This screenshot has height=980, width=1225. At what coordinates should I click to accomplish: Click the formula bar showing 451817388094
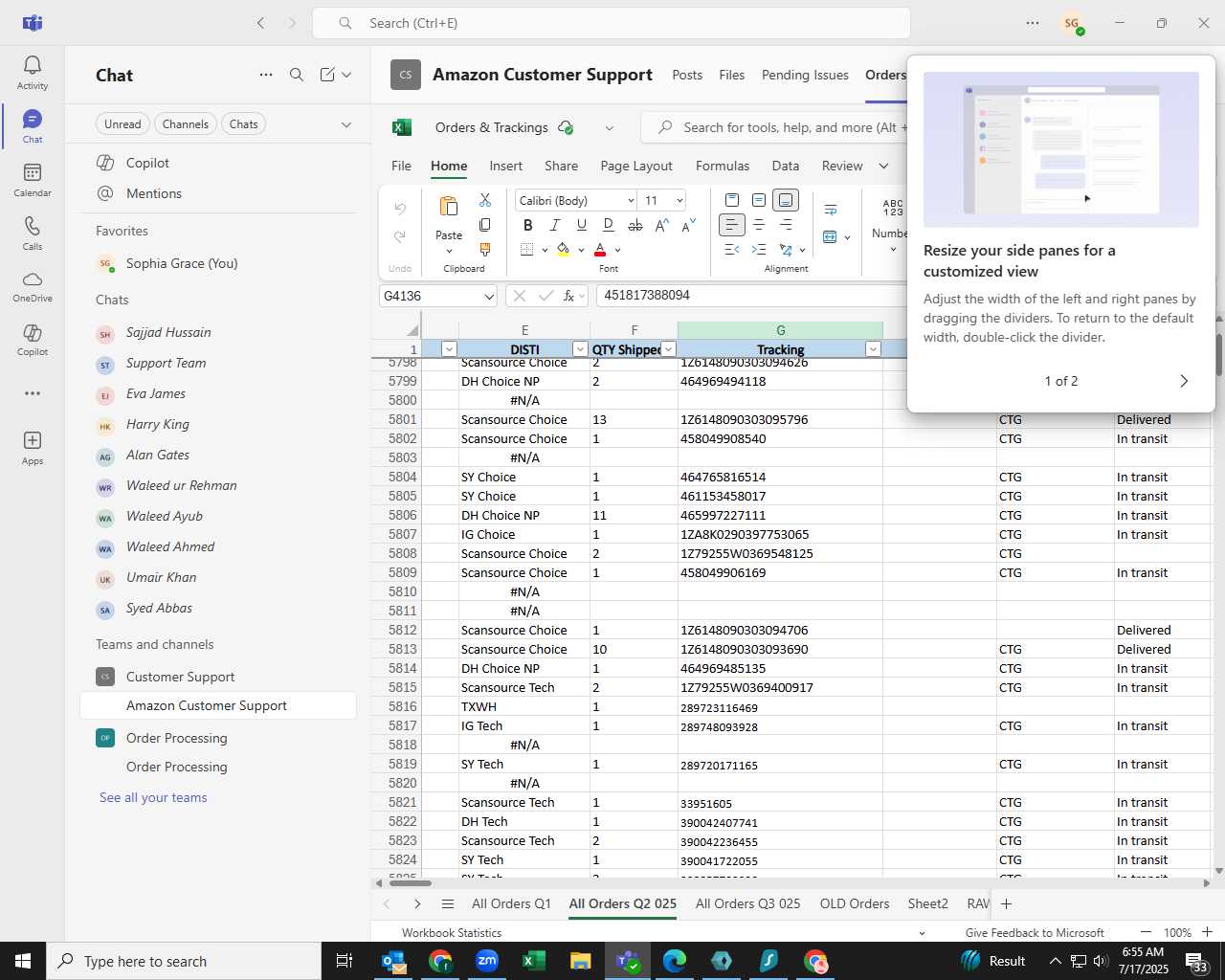coord(750,296)
